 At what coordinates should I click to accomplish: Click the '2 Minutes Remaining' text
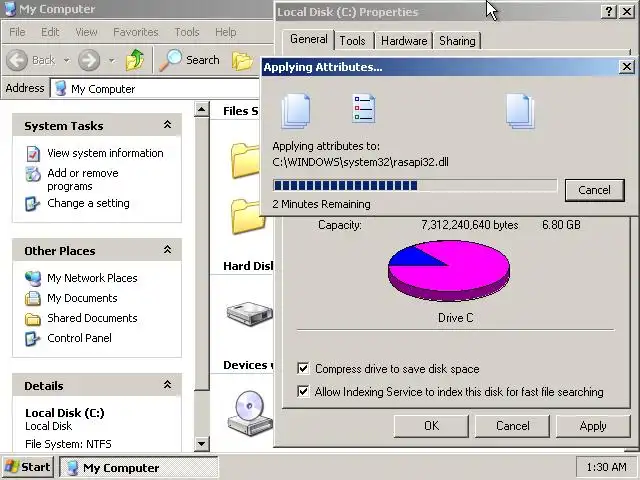coord(321,204)
